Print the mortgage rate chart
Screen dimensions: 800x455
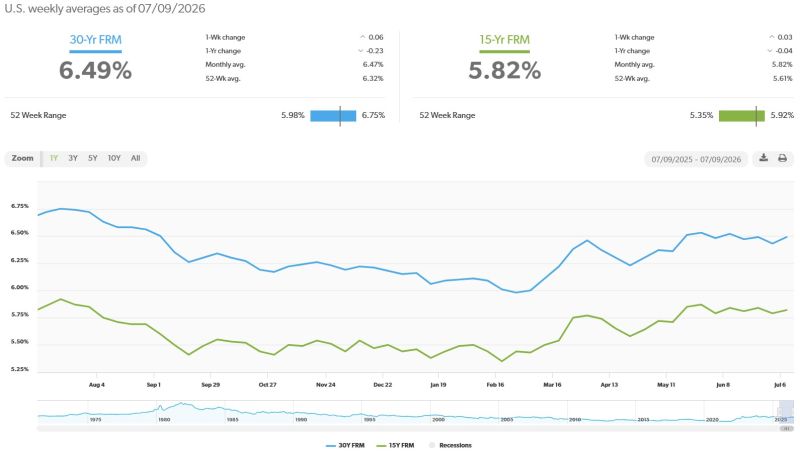782,158
